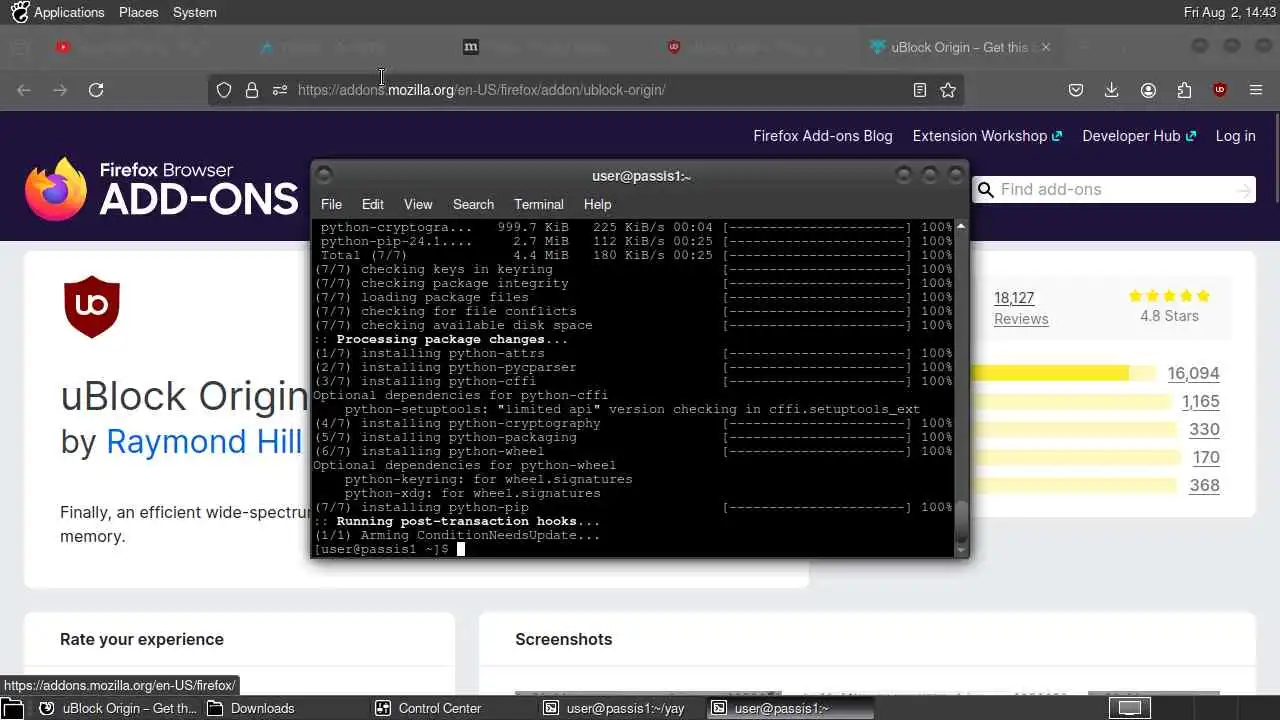Click the Log in link

(1235, 136)
